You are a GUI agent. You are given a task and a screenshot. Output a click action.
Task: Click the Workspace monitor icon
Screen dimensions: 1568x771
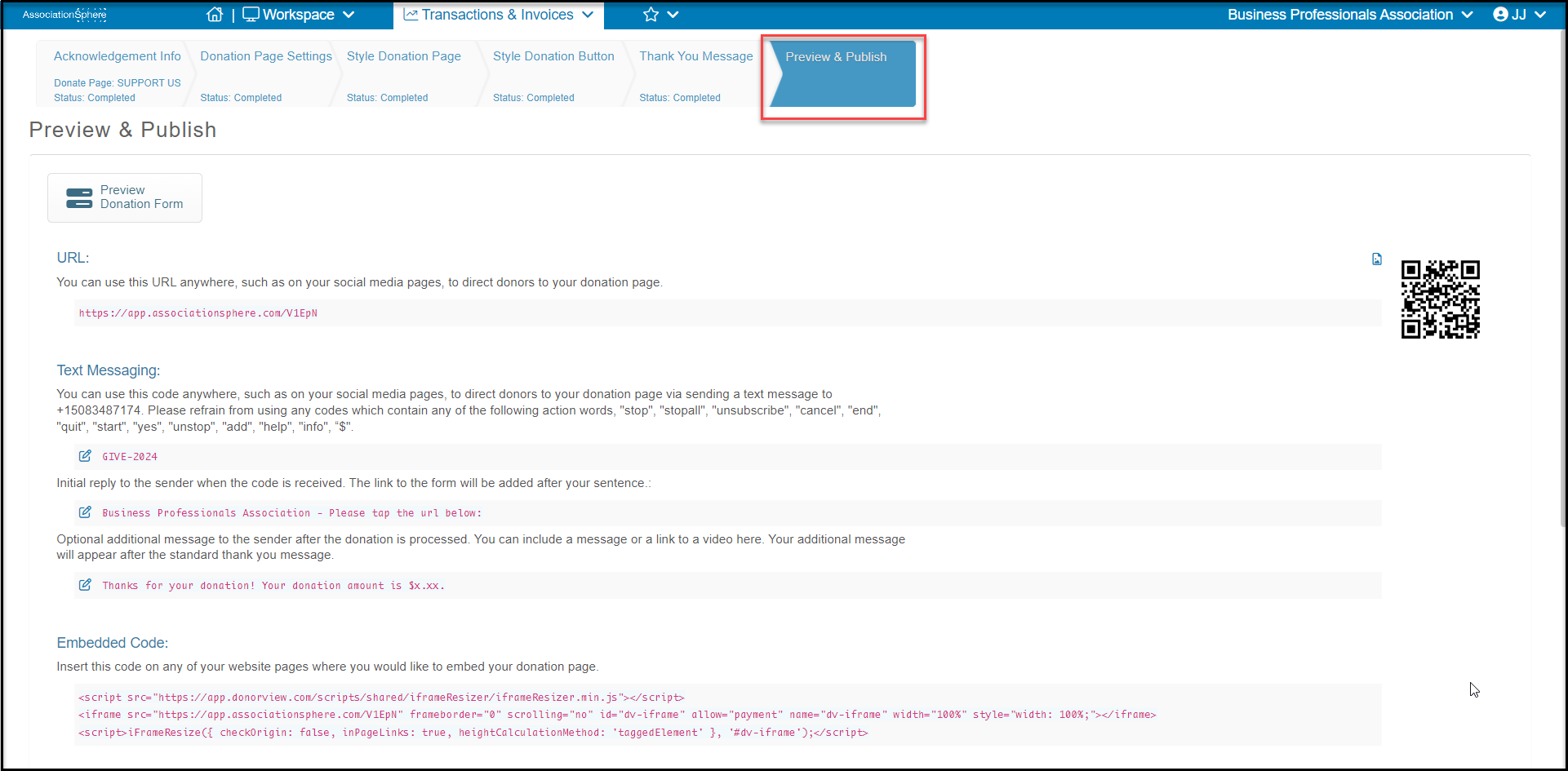tap(251, 15)
